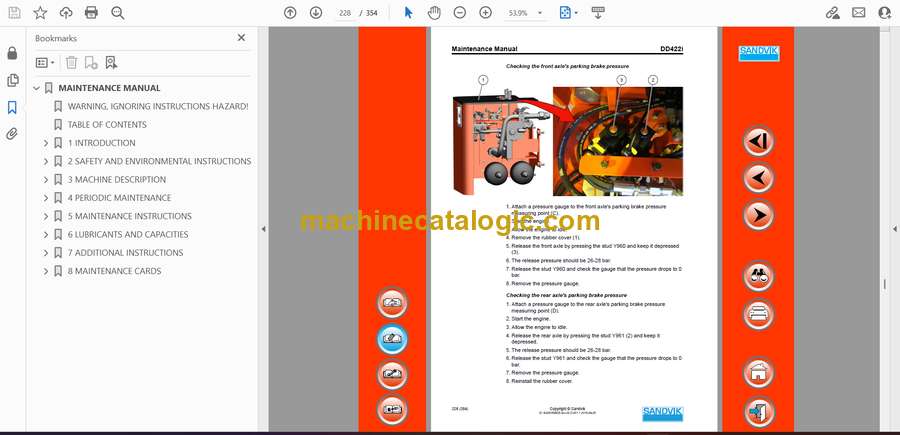Click the delete bookmark trash icon
Screen dimensions: 900x435
[x=71, y=63]
